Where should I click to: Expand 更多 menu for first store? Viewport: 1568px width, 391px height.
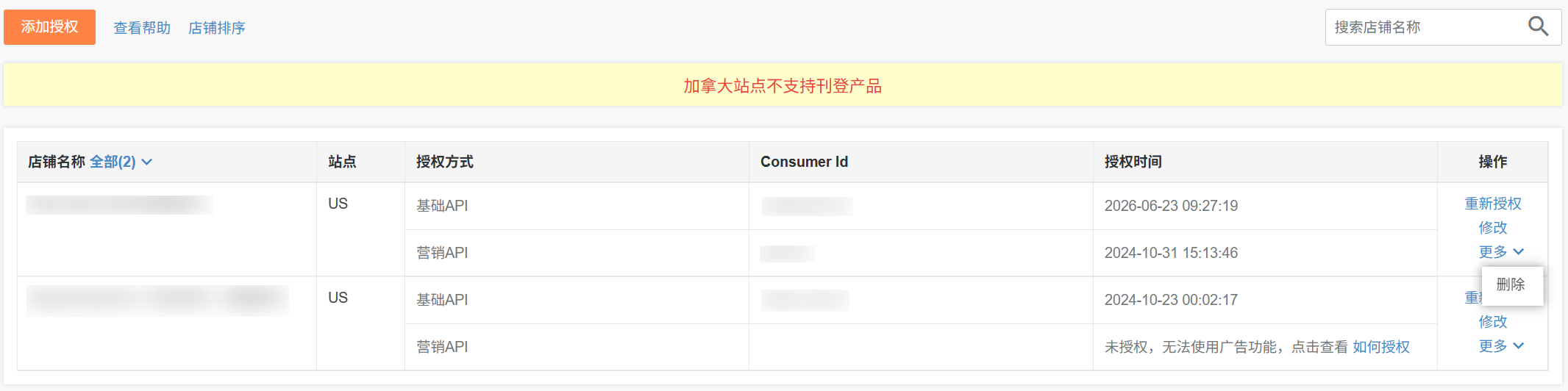(x=1500, y=252)
